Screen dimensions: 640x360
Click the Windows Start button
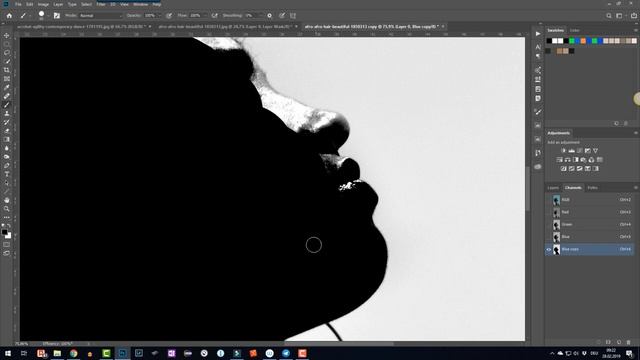8,353
